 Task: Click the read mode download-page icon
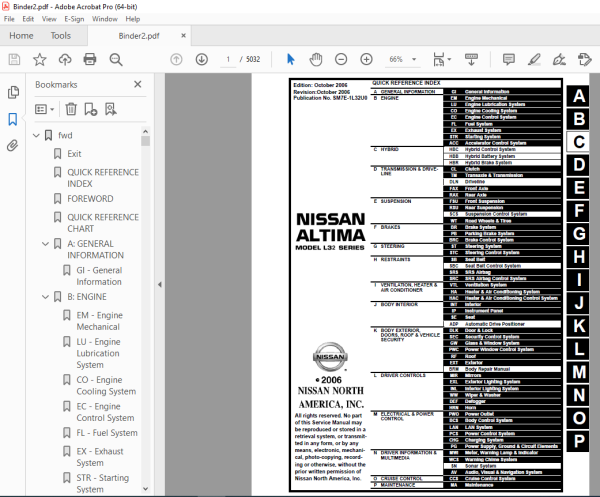471,59
